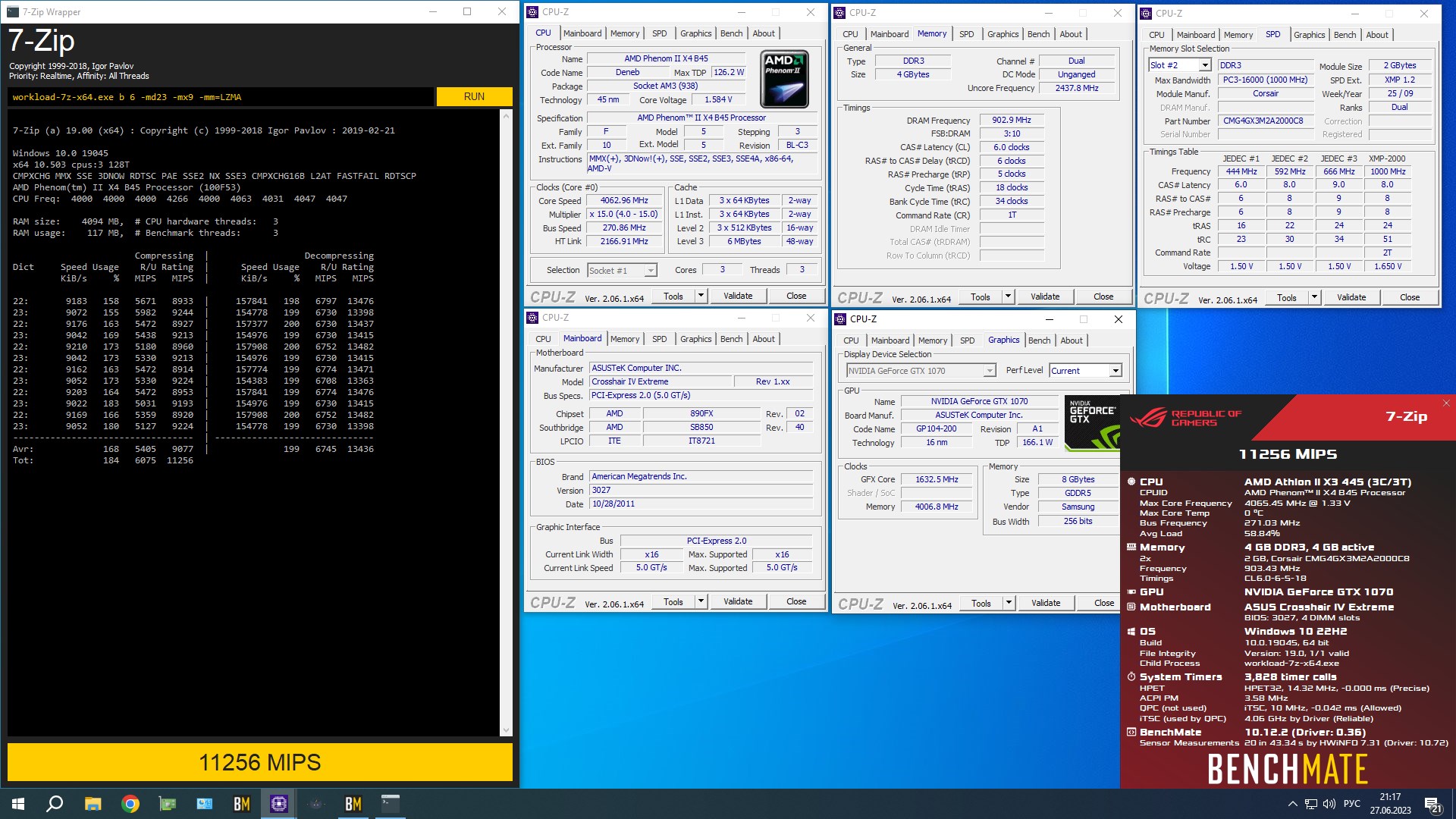Switch to Mainboard tab in the SPD window
The height and width of the screenshot is (819, 1456).
click(1196, 35)
